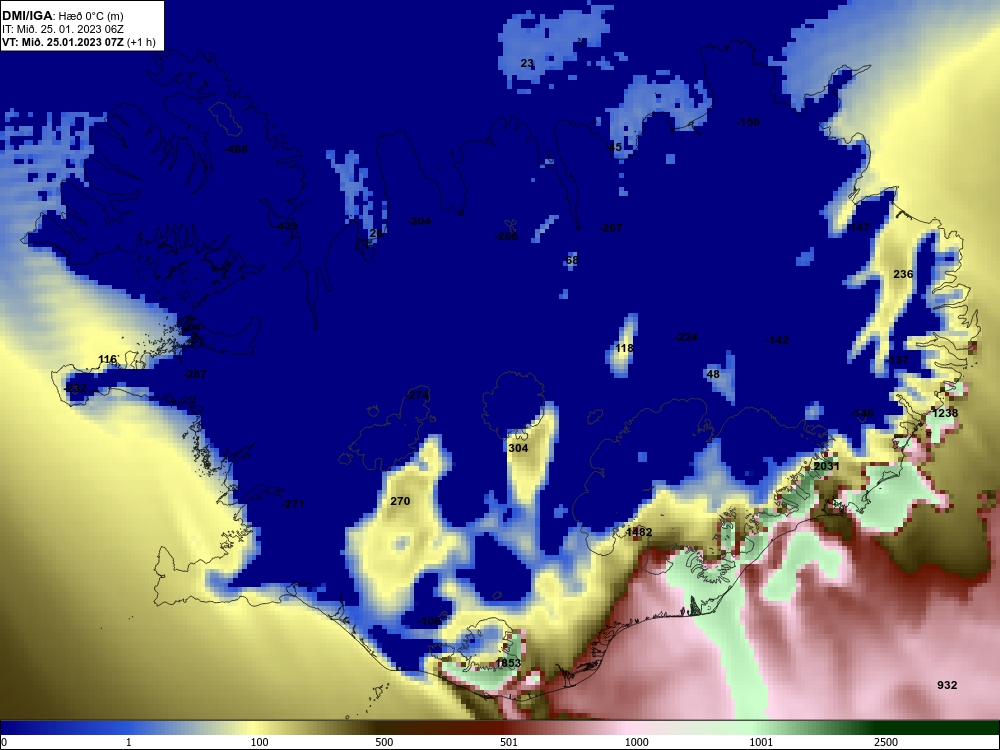Click the legend label 100
The width and height of the screenshot is (1000, 750).
(x=259, y=742)
